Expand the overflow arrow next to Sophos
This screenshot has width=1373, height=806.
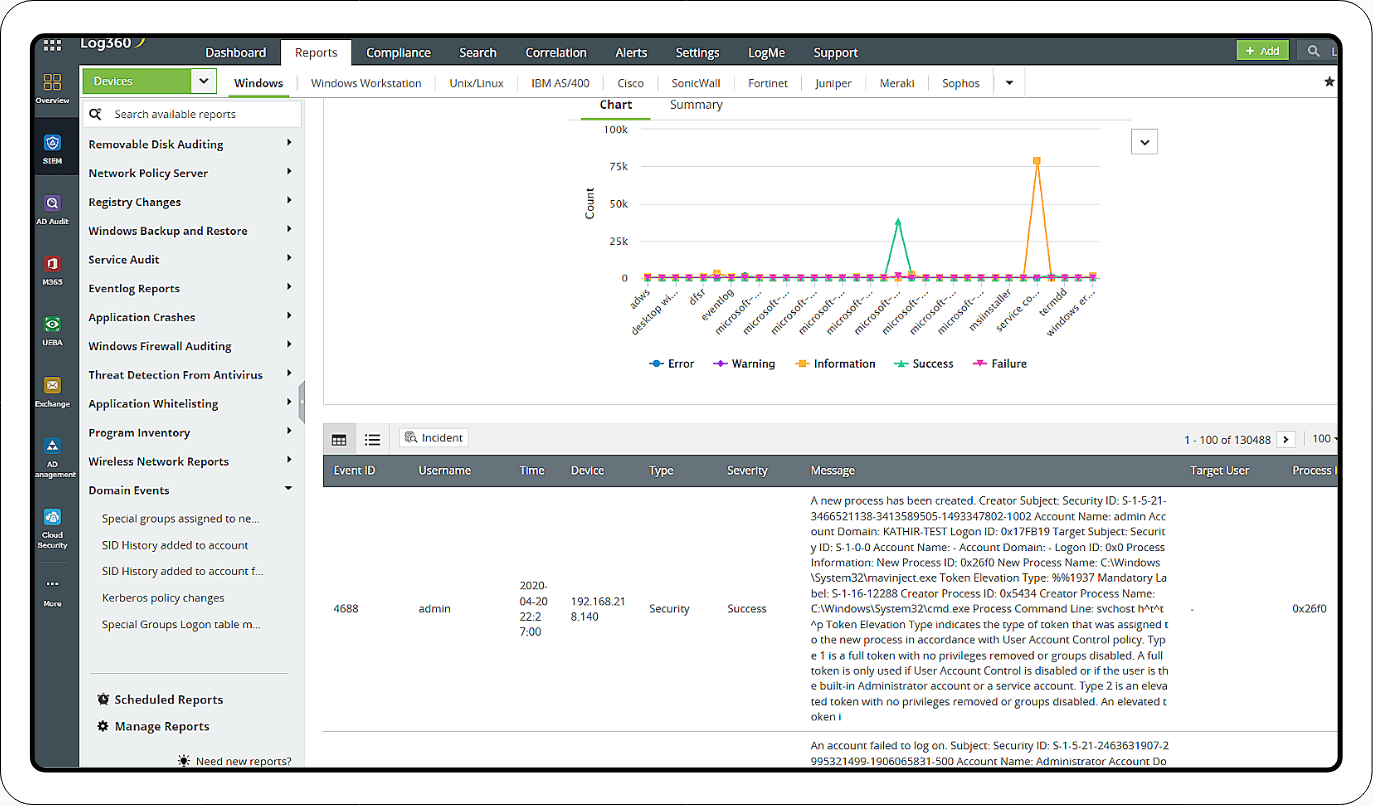pyautogui.click(x=1009, y=83)
